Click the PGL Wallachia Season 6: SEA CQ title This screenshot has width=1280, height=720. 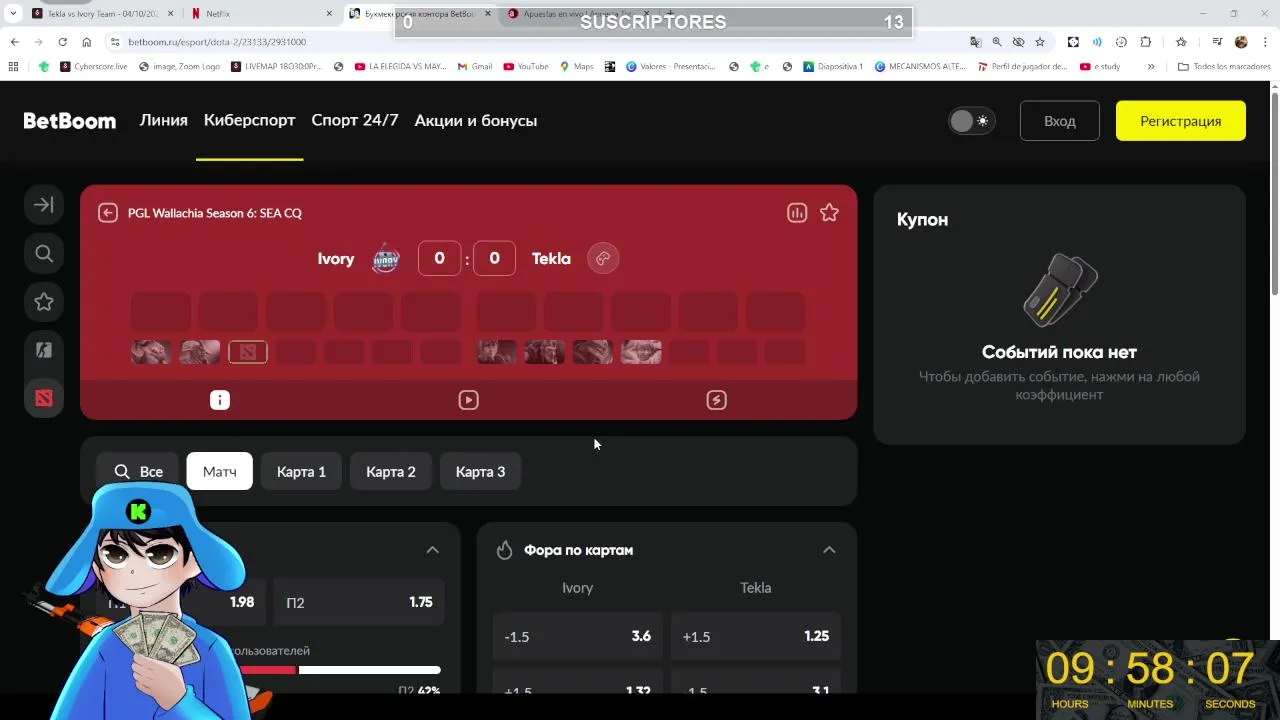click(215, 213)
